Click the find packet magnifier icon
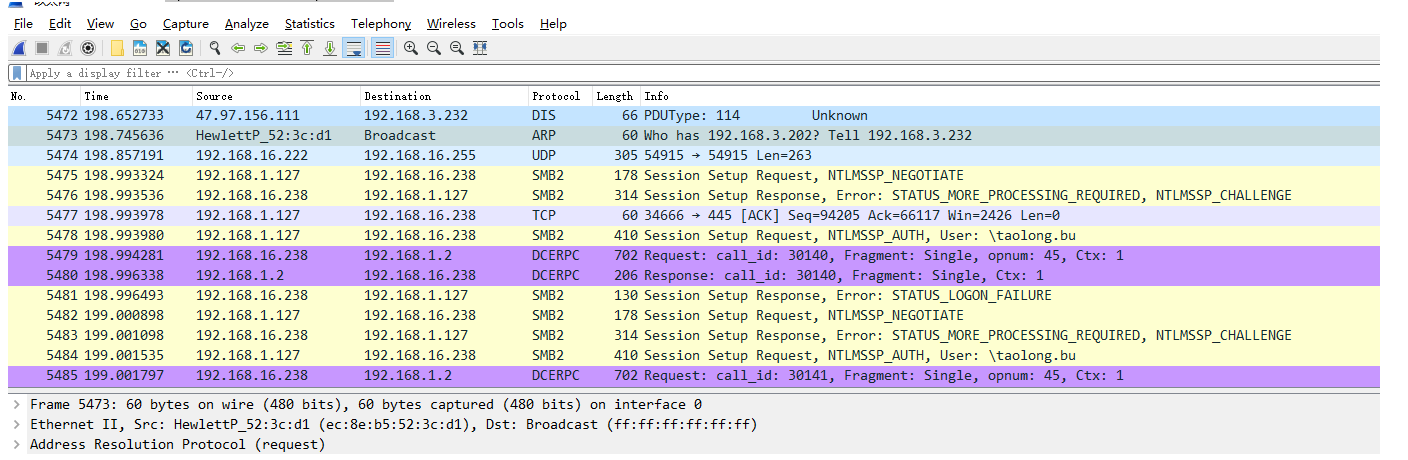 (214, 48)
